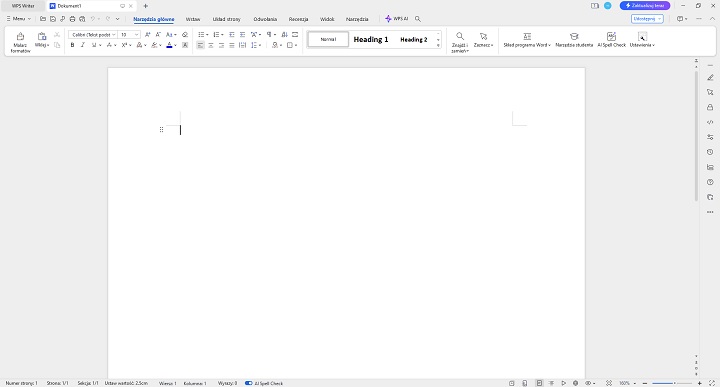Click the history clock icon in right sidebar
The image size is (720, 387).
[710, 152]
